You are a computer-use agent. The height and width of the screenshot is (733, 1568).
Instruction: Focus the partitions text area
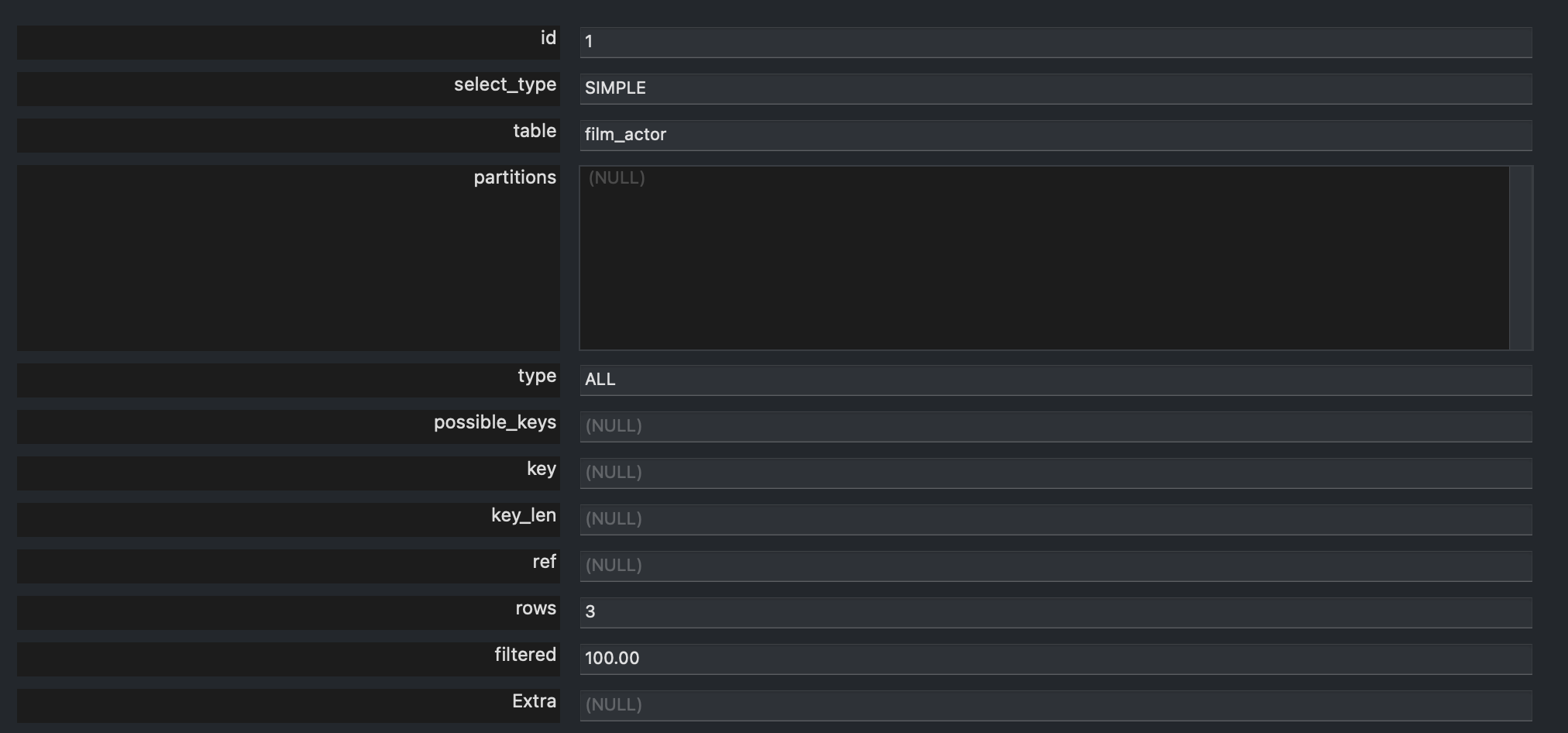point(1044,258)
